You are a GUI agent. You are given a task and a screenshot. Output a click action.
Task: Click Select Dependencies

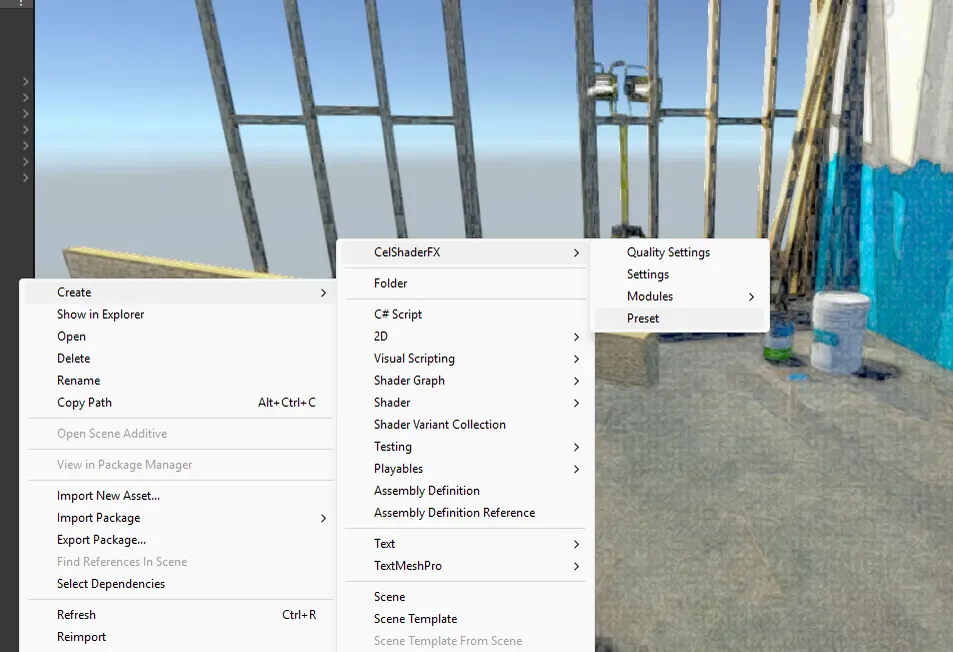pyautogui.click(x=180, y=584)
